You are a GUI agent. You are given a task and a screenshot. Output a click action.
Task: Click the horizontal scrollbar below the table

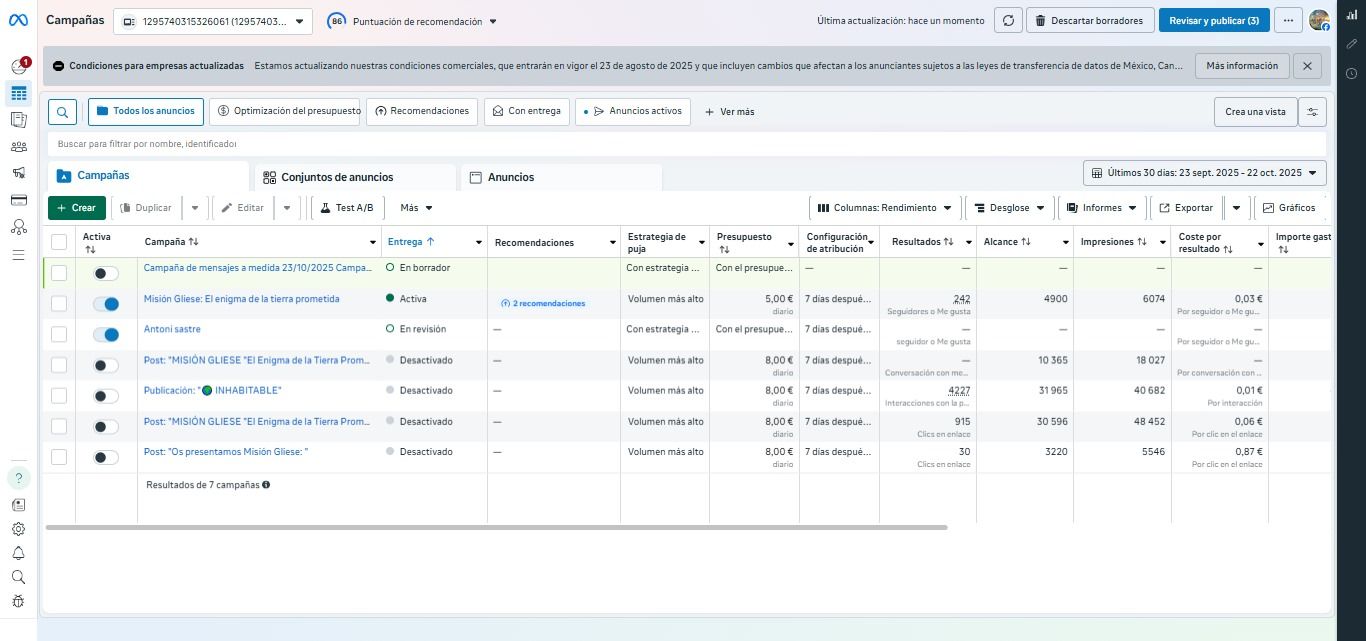coord(496,527)
